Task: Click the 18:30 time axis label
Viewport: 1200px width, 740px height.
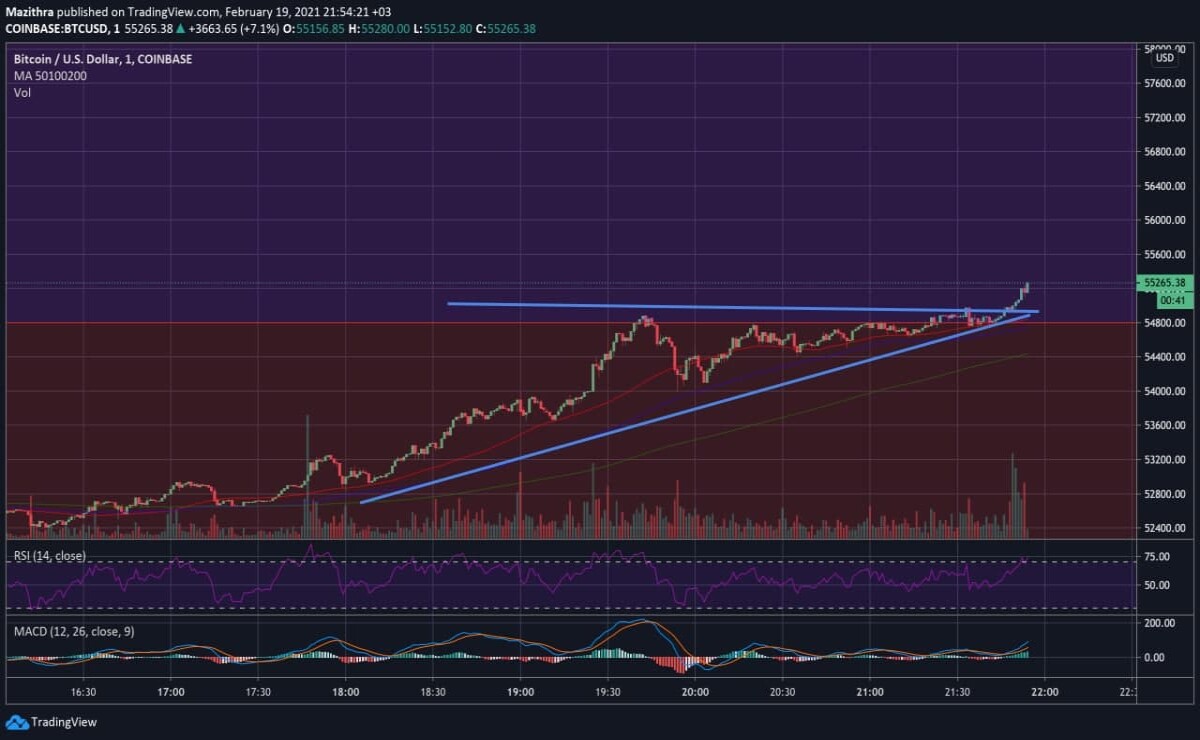Action: coord(433,691)
